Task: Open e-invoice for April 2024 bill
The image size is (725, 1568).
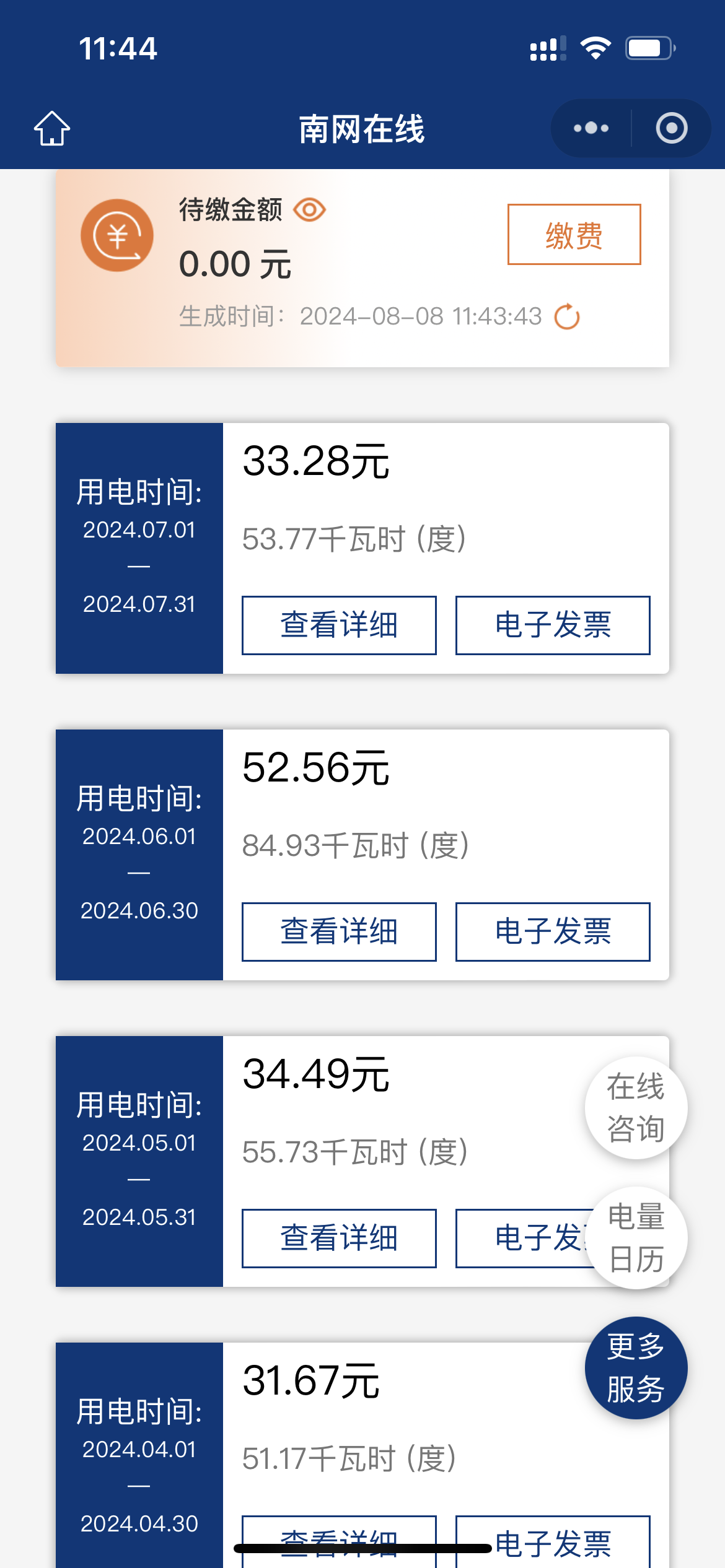Action: click(x=553, y=1542)
